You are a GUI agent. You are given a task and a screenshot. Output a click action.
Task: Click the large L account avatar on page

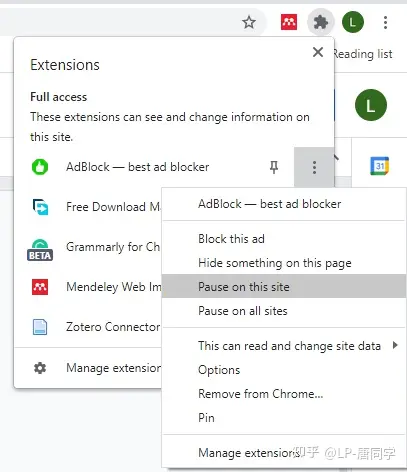click(x=371, y=105)
